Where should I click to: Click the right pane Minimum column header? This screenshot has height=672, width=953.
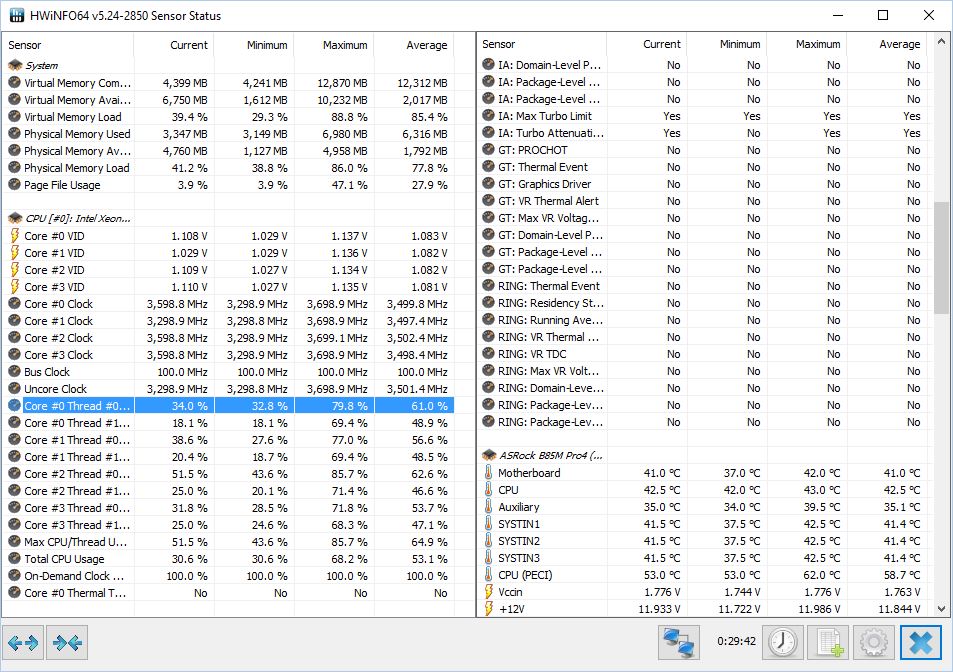[727, 44]
